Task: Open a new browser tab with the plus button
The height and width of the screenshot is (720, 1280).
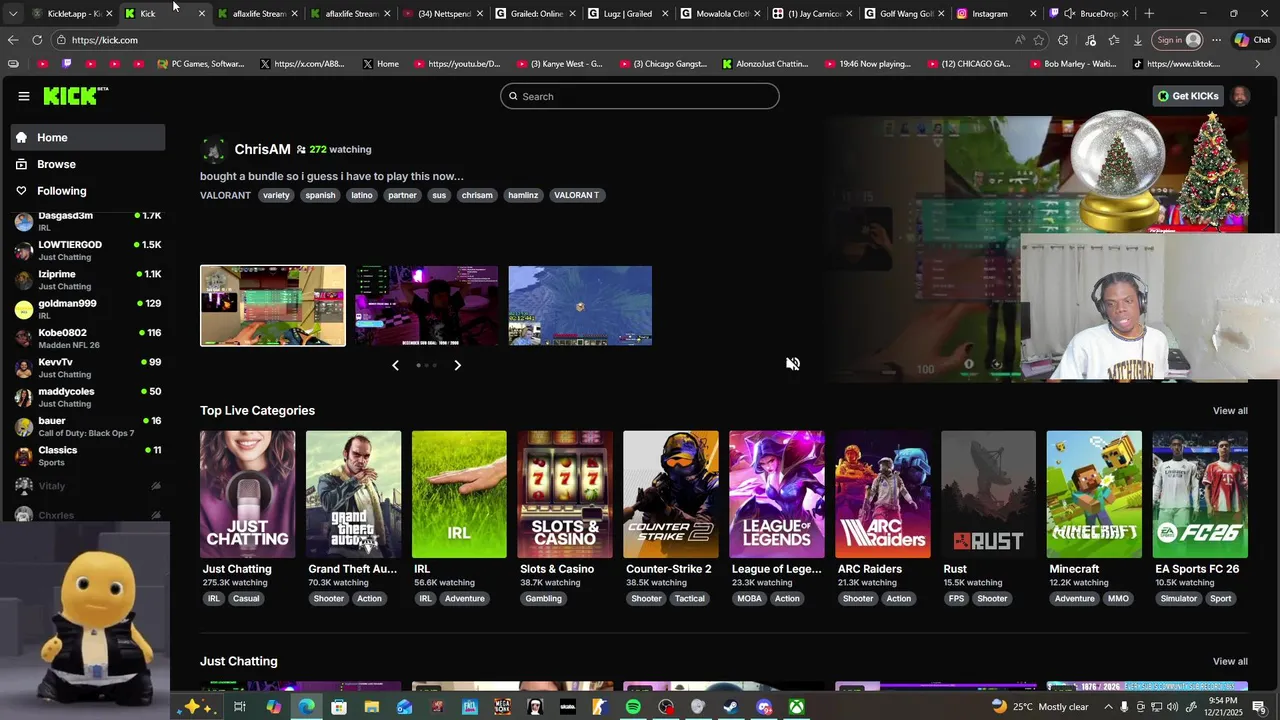Action: (x=1149, y=14)
